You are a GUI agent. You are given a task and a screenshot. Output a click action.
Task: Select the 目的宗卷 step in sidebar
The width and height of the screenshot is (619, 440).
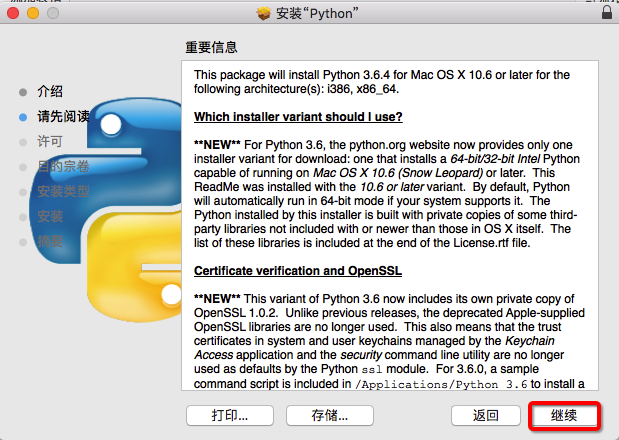[63, 167]
